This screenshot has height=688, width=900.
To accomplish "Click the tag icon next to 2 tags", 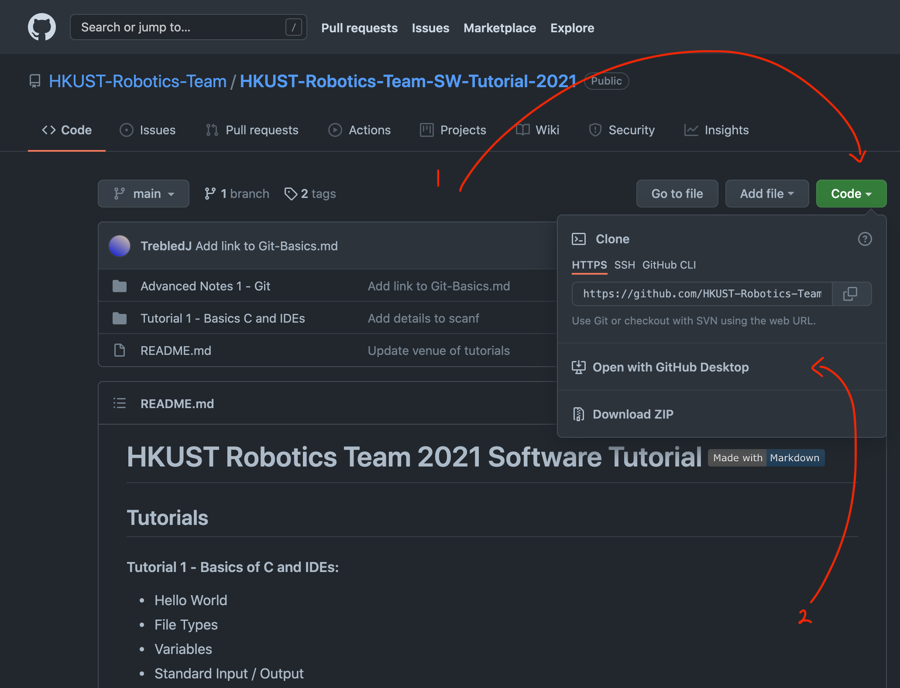I will [x=291, y=194].
